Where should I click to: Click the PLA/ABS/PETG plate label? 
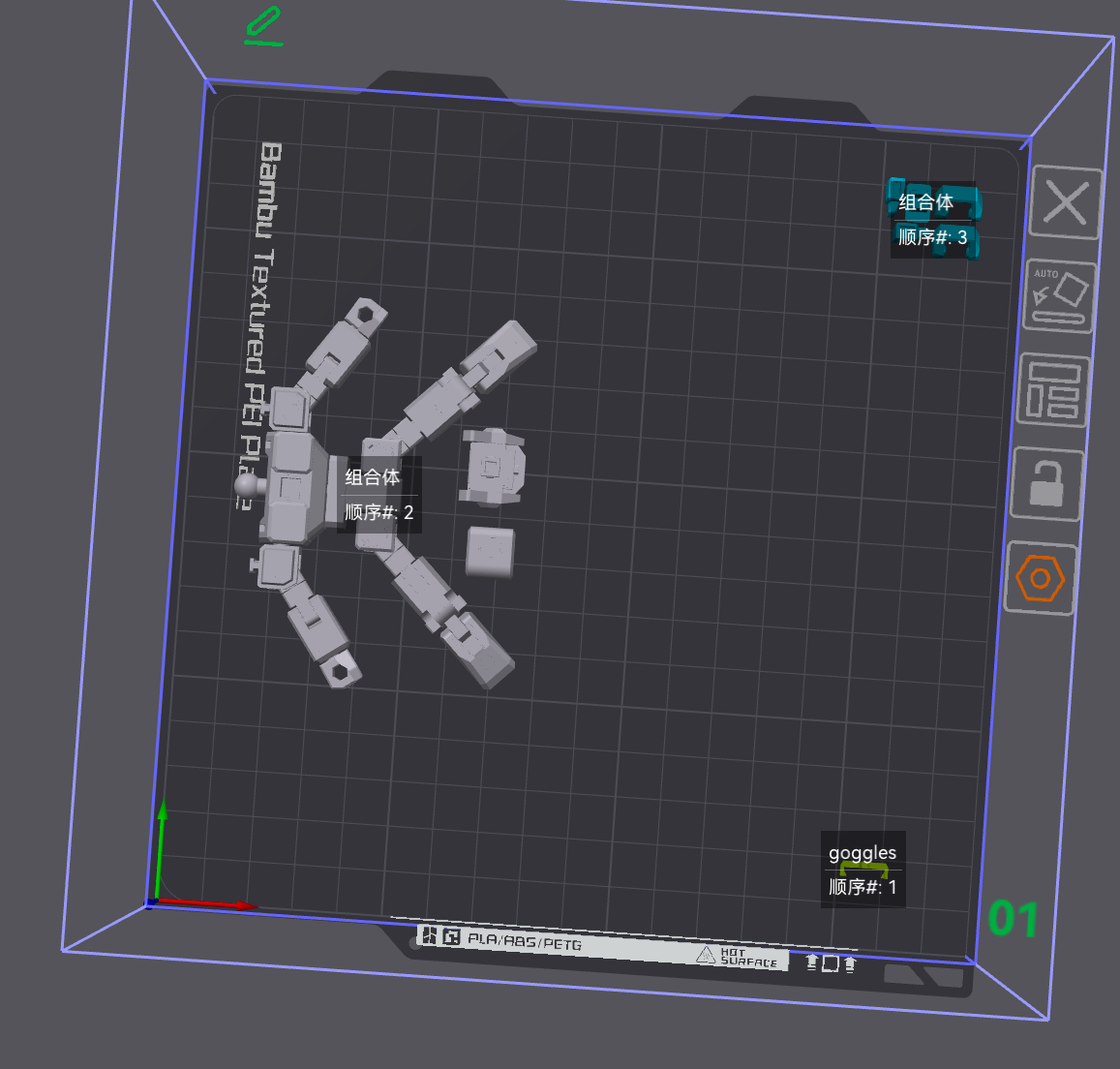point(525,941)
